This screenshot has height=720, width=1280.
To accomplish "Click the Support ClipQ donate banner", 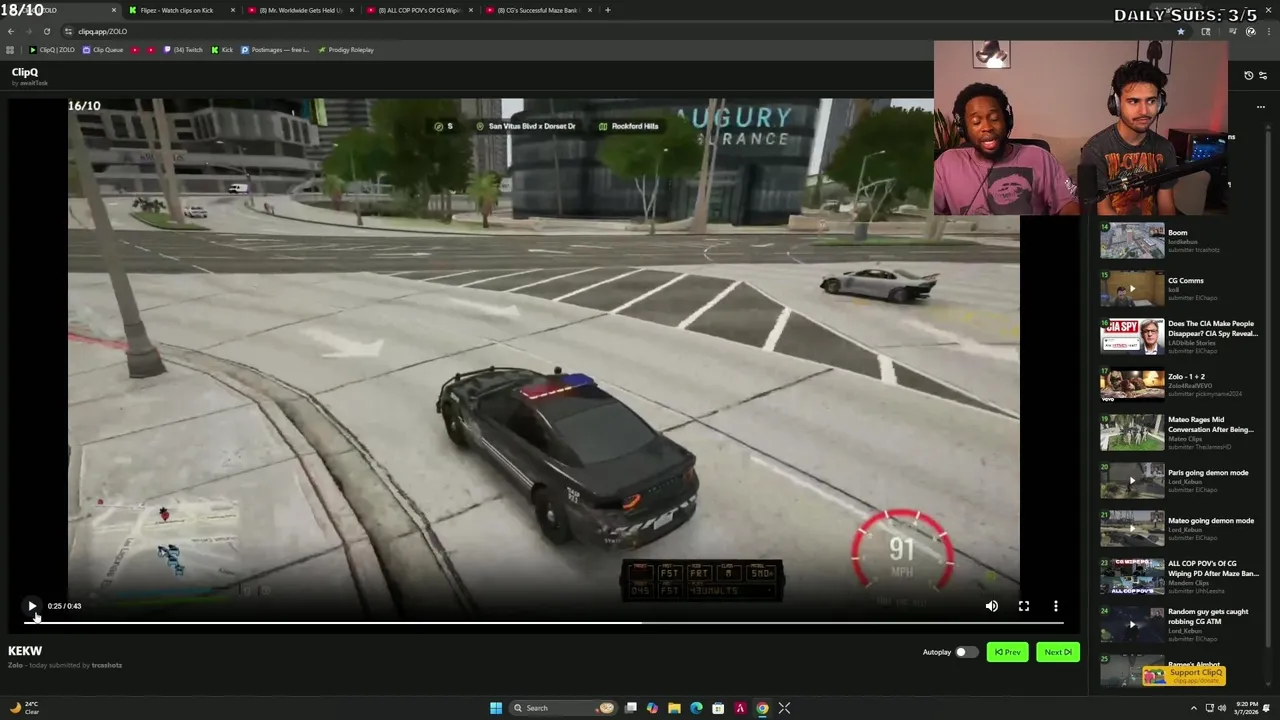I will [1185, 675].
